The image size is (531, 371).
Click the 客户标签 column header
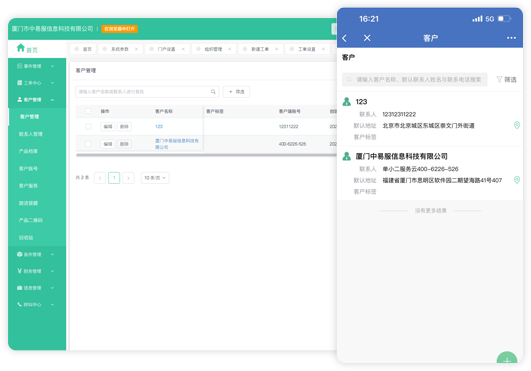(215, 111)
